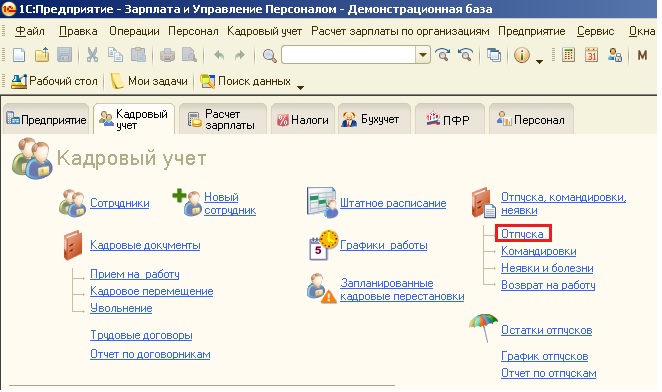Screen dimensions: 662x392
Task: Open the Возврат на работу link
Action: pyautogui.click(x=548, y=285)
